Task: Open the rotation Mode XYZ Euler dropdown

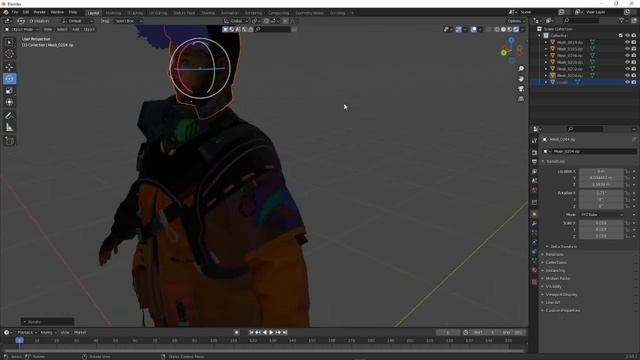Action: tap(601, 214)
